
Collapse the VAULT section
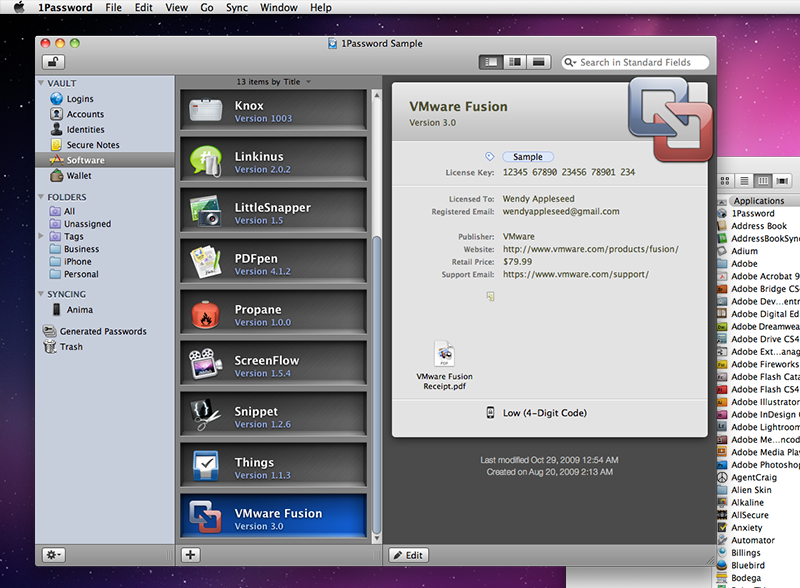coord(41,83)
